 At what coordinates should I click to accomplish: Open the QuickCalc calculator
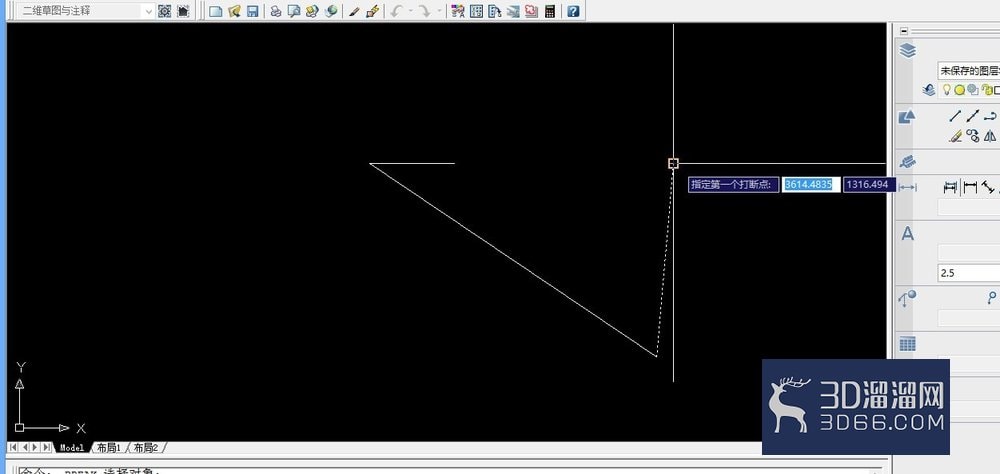[x=550, y=11]
